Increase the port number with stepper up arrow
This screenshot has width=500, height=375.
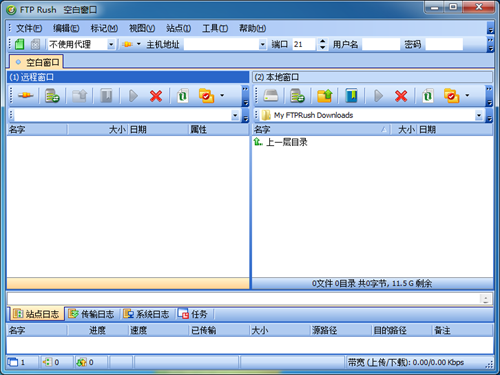(322, 41)
